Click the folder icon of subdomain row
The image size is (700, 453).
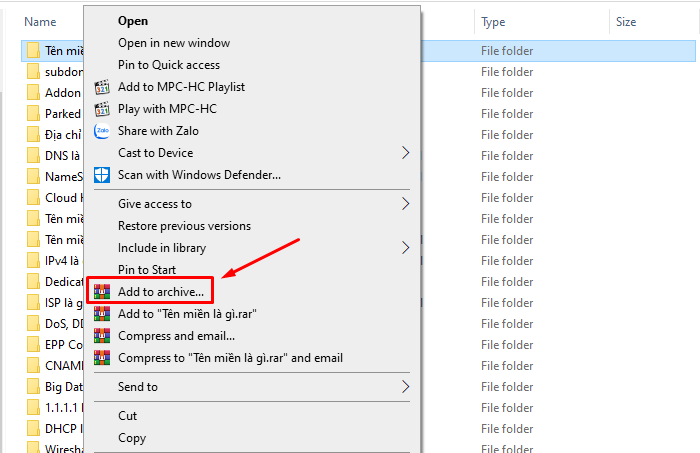33,71
